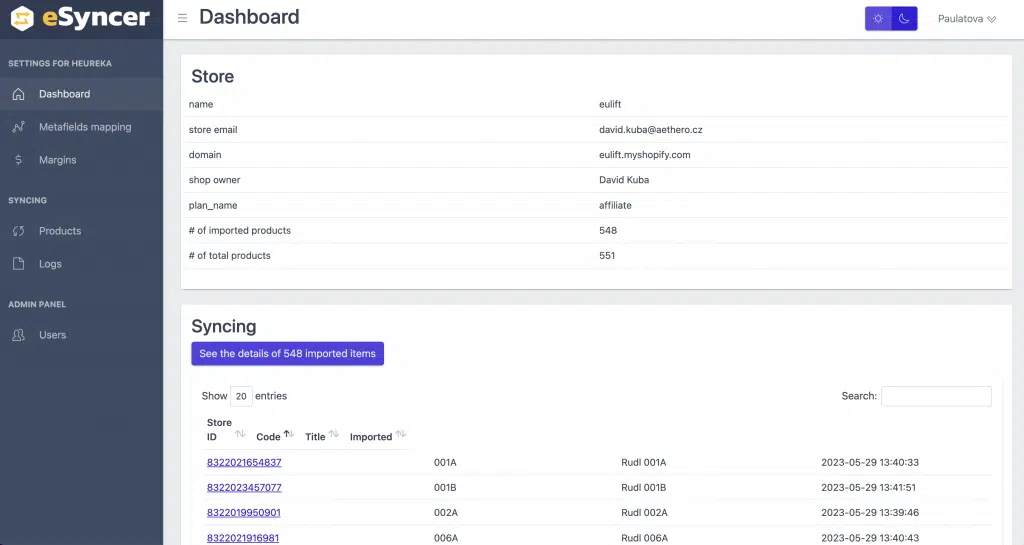
Task: Click the Logs document icon
Action: click(18, 264)
